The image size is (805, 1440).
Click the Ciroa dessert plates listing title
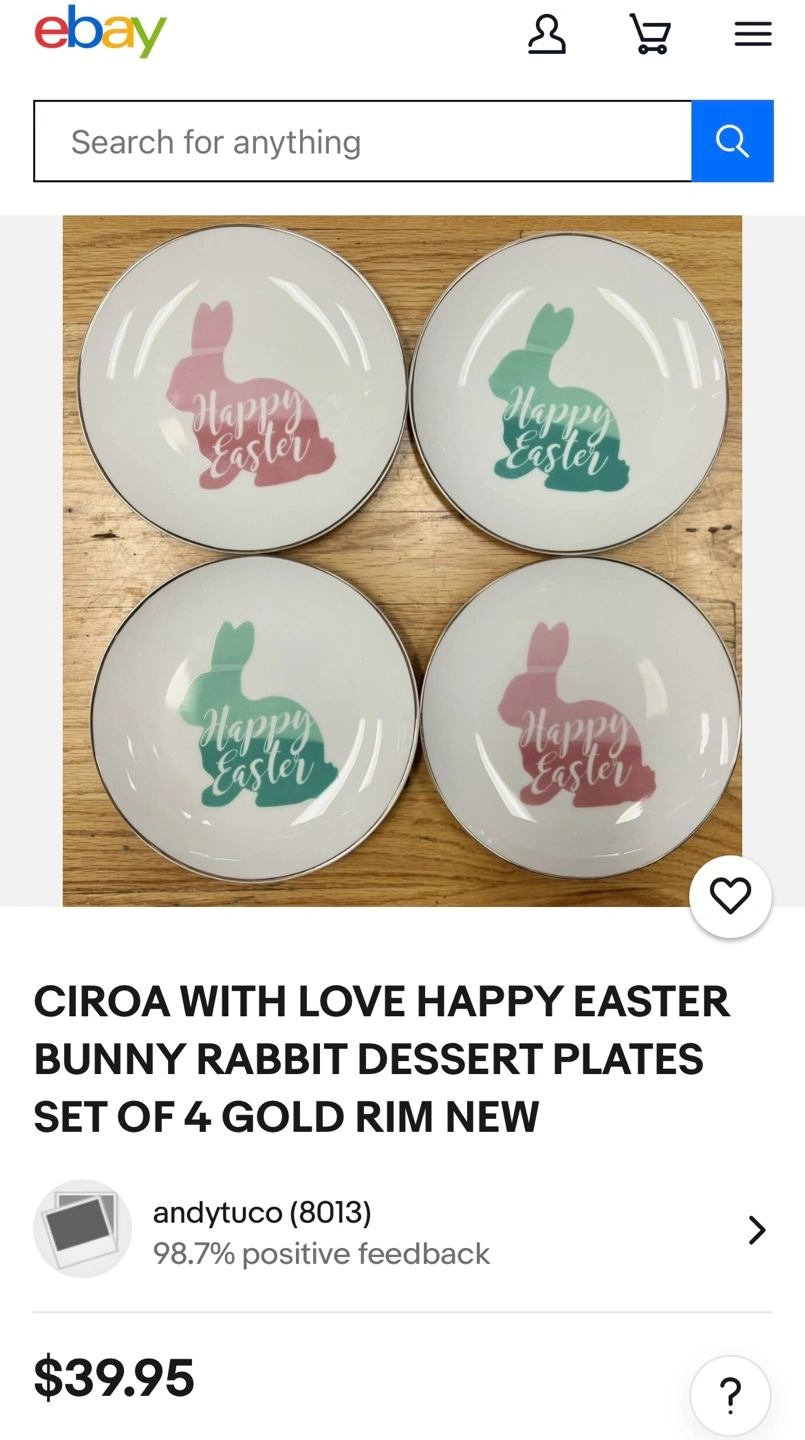[382, 1059]
